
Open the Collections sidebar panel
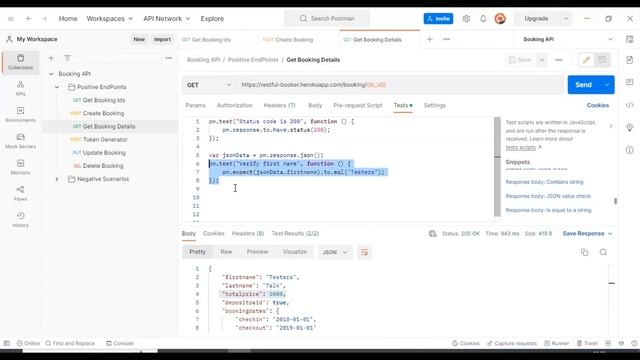(20, 62)
